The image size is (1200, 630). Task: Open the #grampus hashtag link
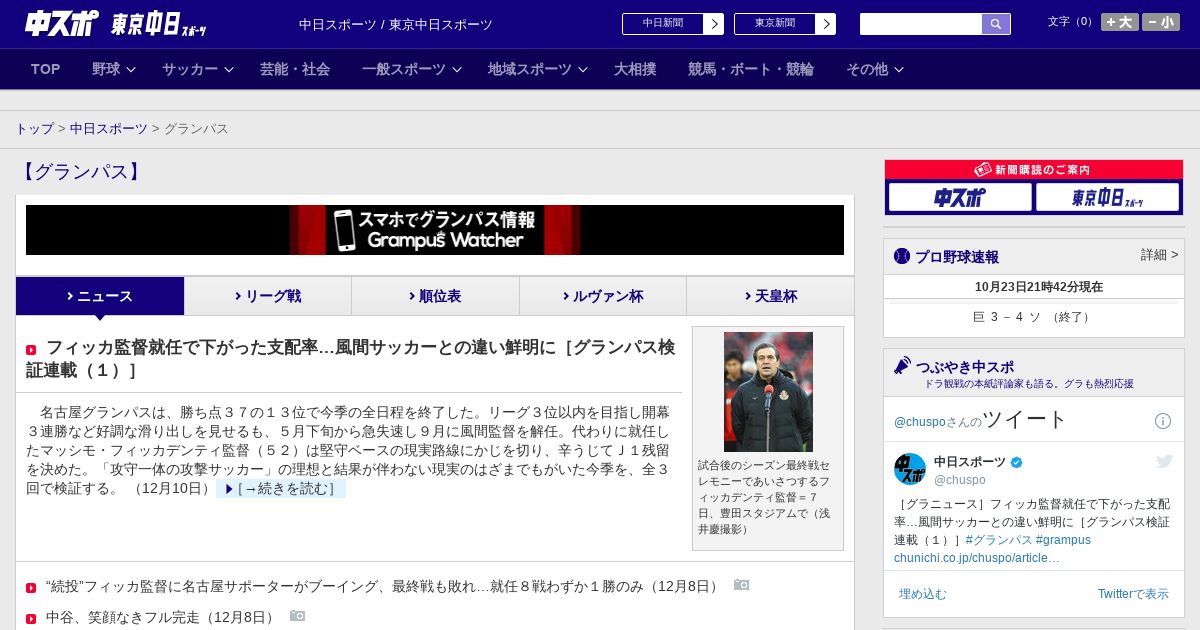click(x=1063, y=540)
